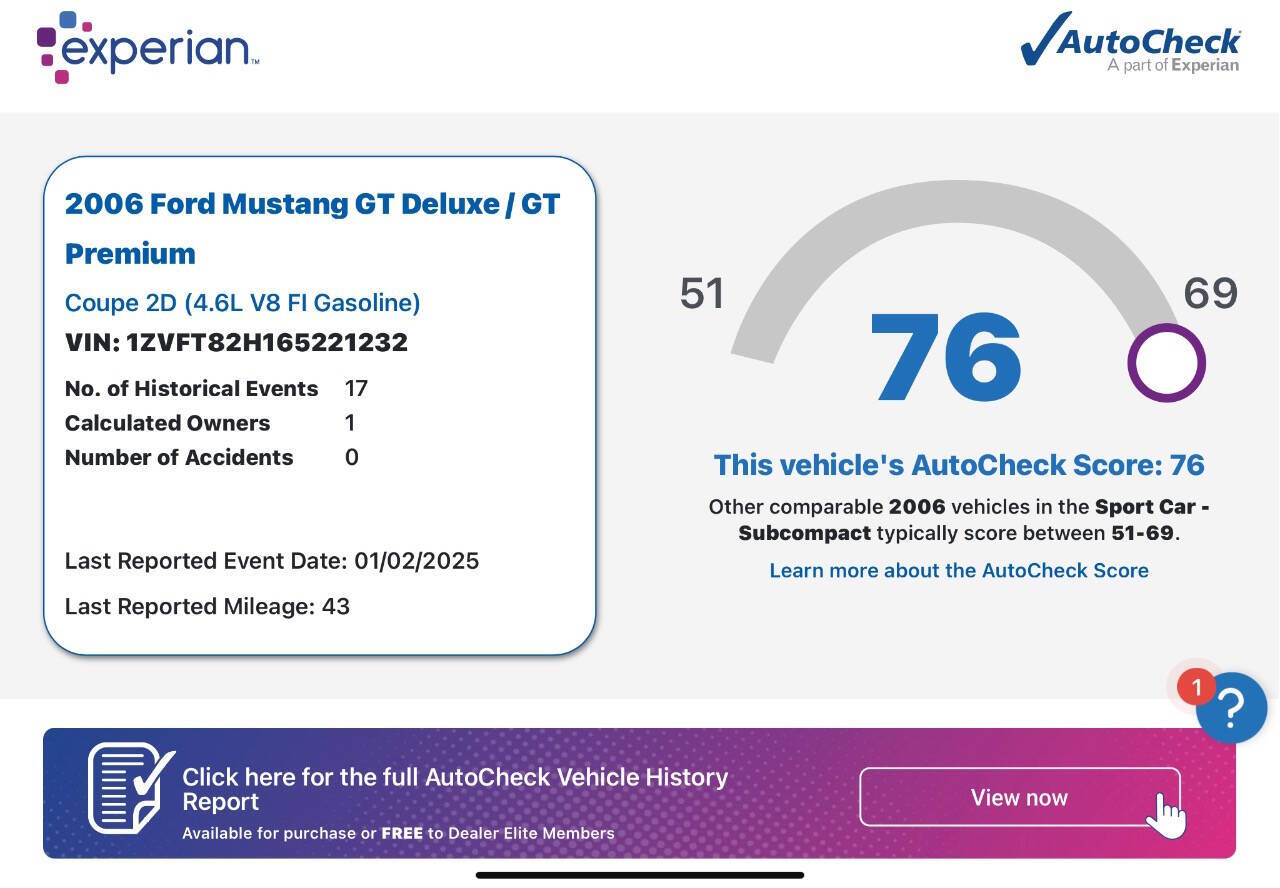Click the Number of Accidents label
1280x888 pixels.
click(179, 457)
